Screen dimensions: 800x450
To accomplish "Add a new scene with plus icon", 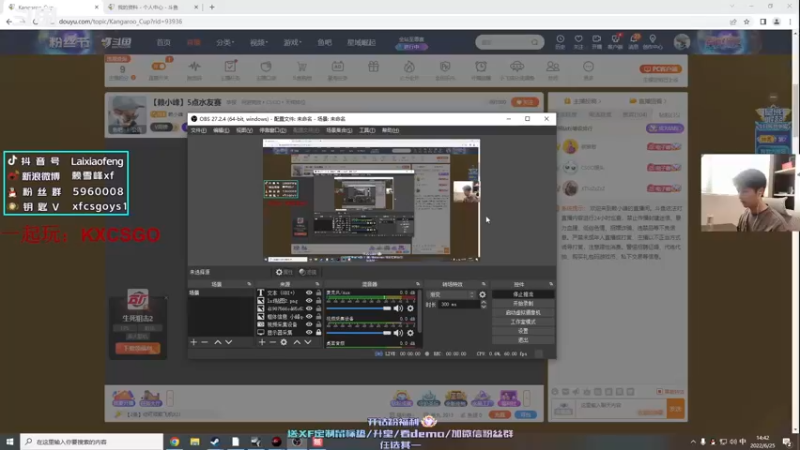I will pyautogui.click(x=193, y=342).
